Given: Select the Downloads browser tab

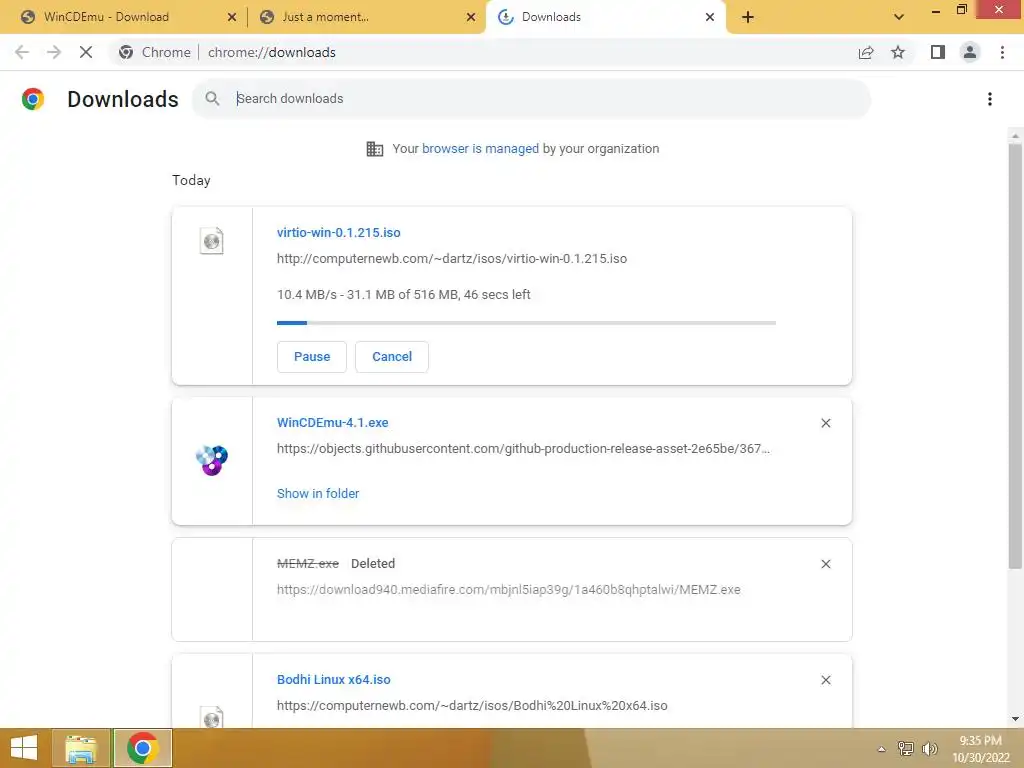Looking at the screenshot, I should [604, 17].
